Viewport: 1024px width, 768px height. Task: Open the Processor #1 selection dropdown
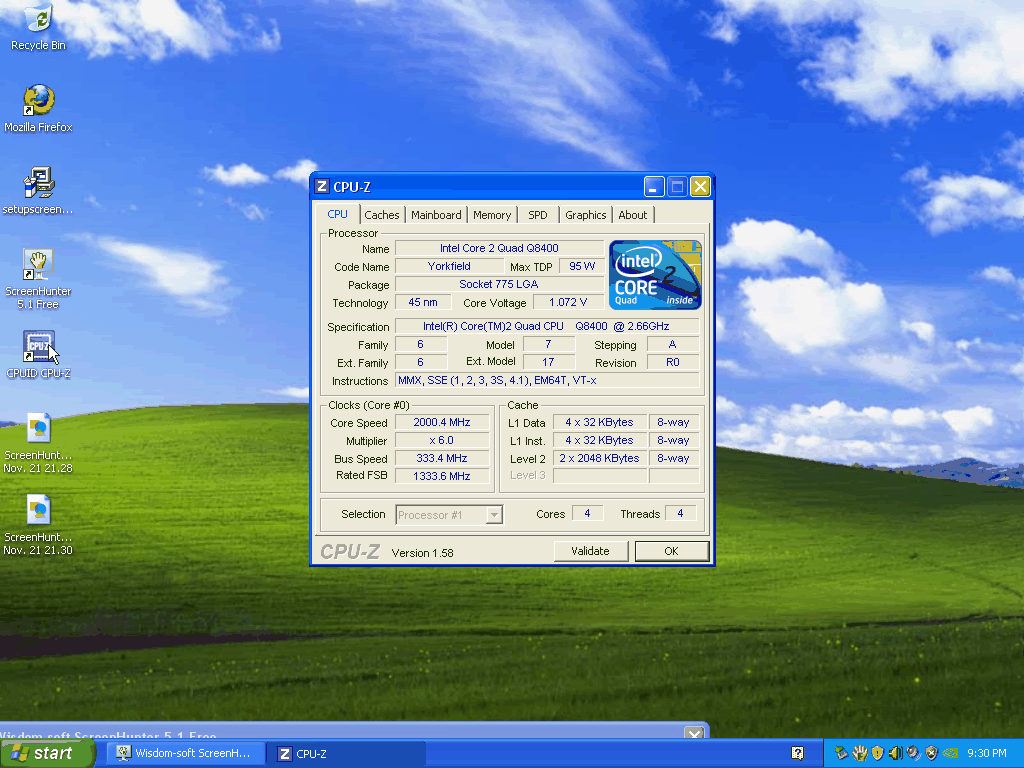coord(449,515)
